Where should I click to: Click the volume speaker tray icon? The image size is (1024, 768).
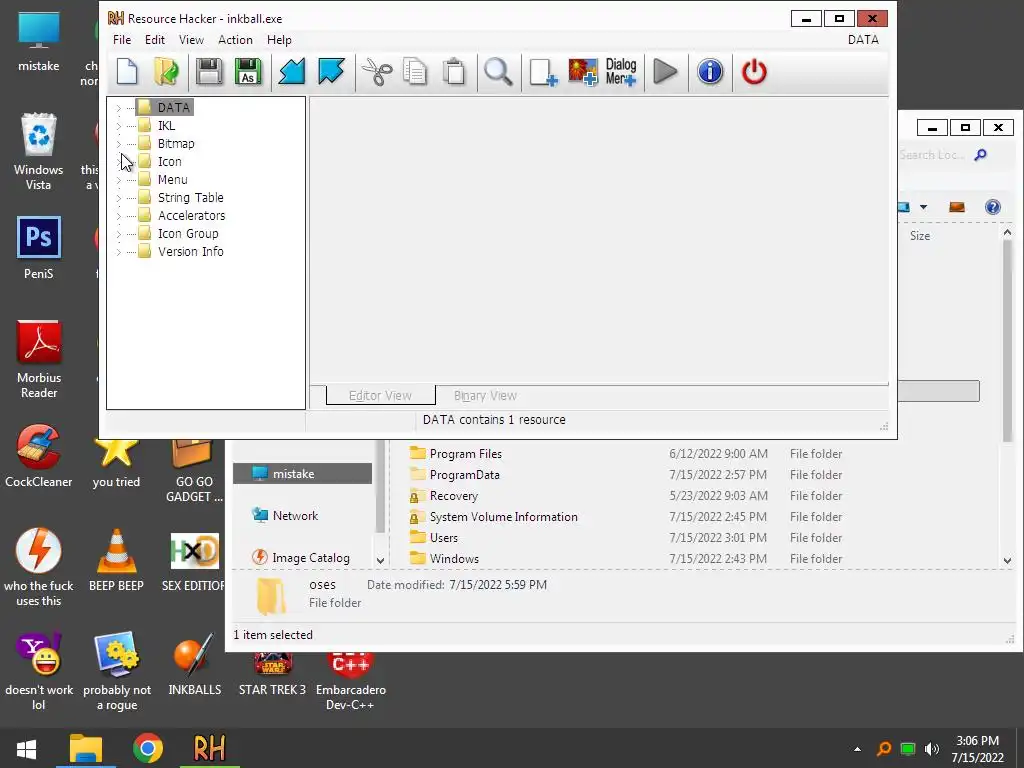pyautogui.click(x=932, y=748)
